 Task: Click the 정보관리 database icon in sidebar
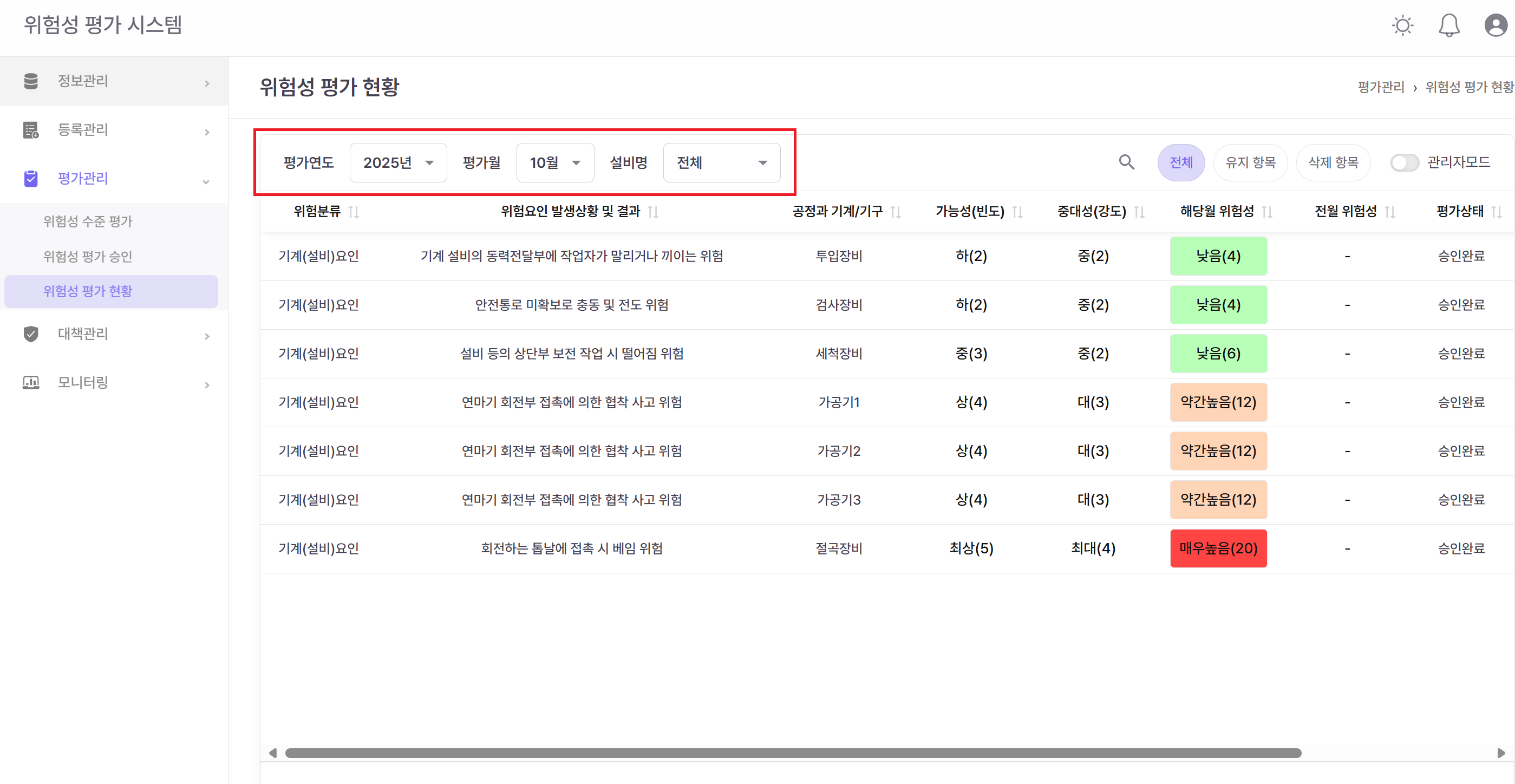point(30,81)
